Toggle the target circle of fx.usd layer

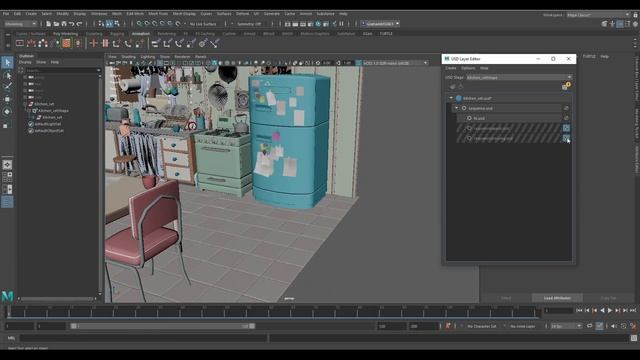coord(469,118)
